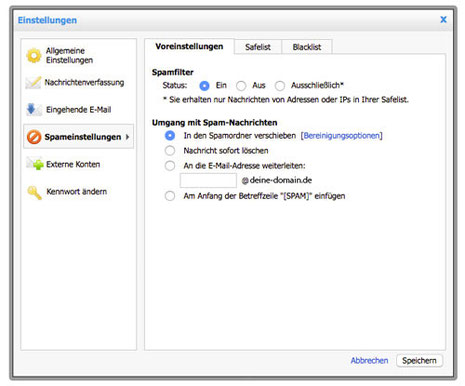Click the key icon for Kennwort ändern
Image resolution: width=465 pixels, height=386 pixels.
tap(34, 192)
